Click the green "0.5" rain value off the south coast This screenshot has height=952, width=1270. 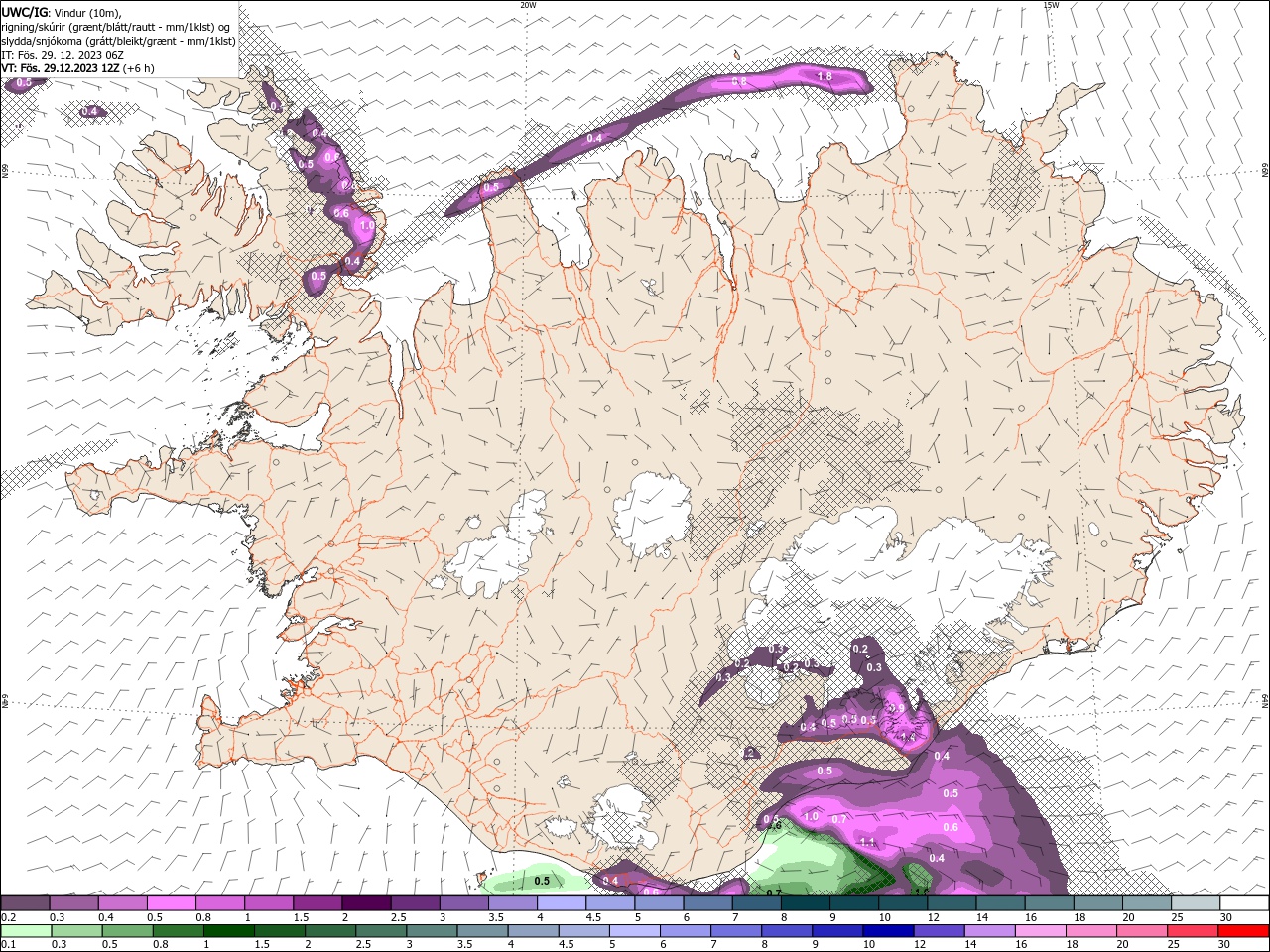click(x=542, y=881)
